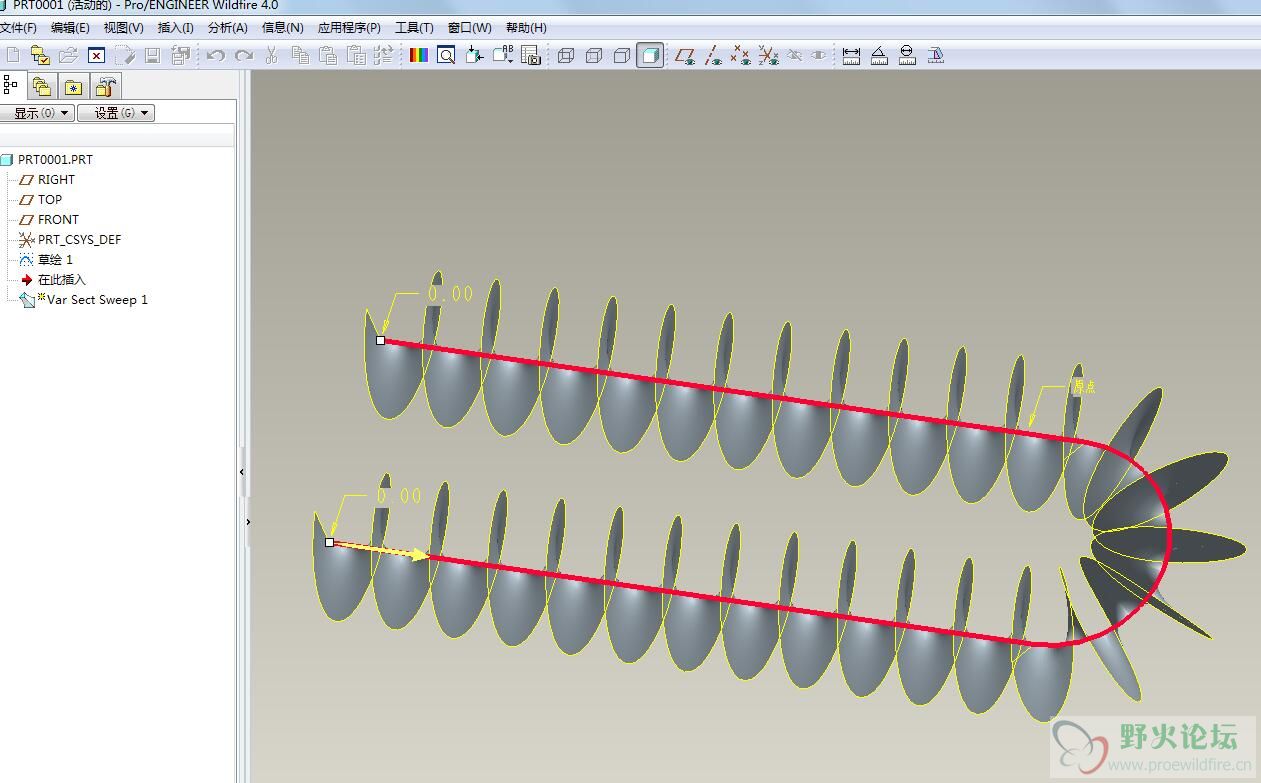The width and height of the screenshot is (1261, 783).
Task: Open the 文件(F) menu
Action: pos(18,28)
